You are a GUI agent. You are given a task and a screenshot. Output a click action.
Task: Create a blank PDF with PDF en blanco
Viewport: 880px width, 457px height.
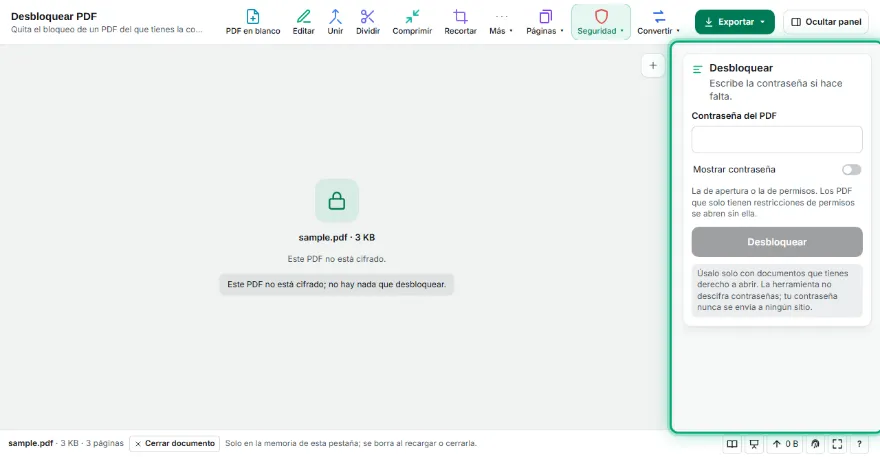coord(253,22)
